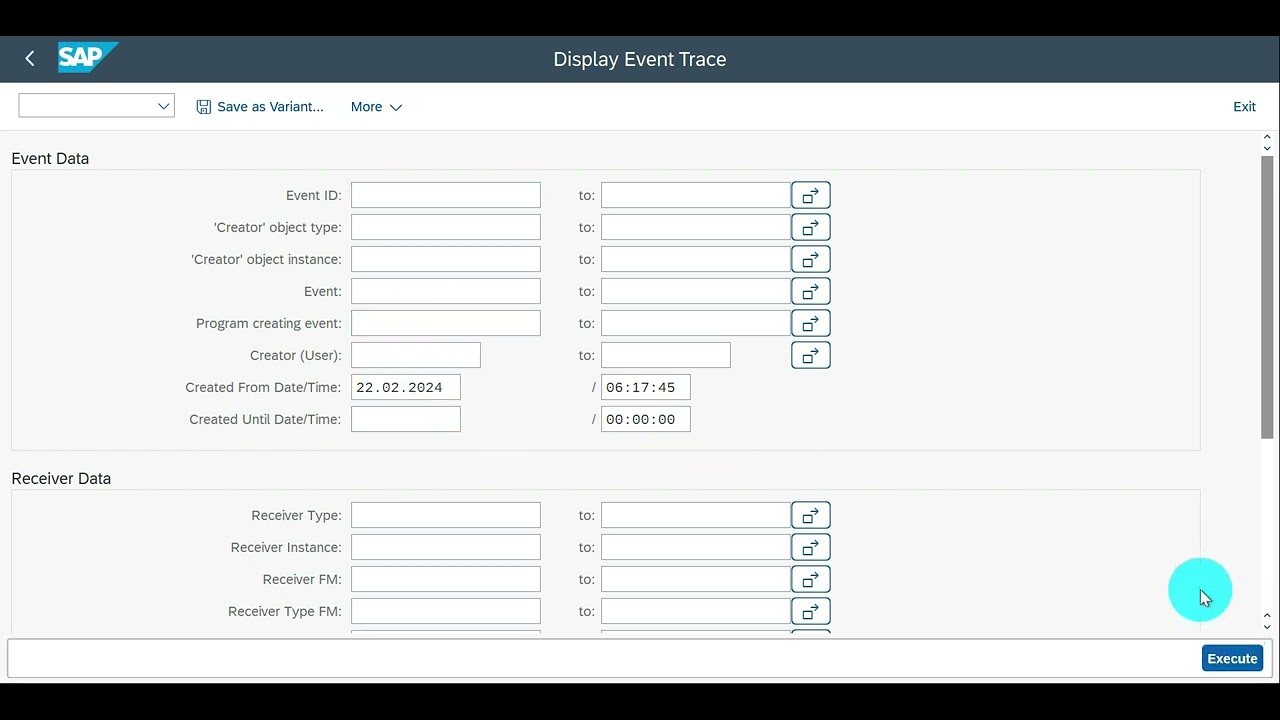Click Exit in the toolbar
The width and height of the screenshot is (1280, 720).
(x=1244, y=107)
